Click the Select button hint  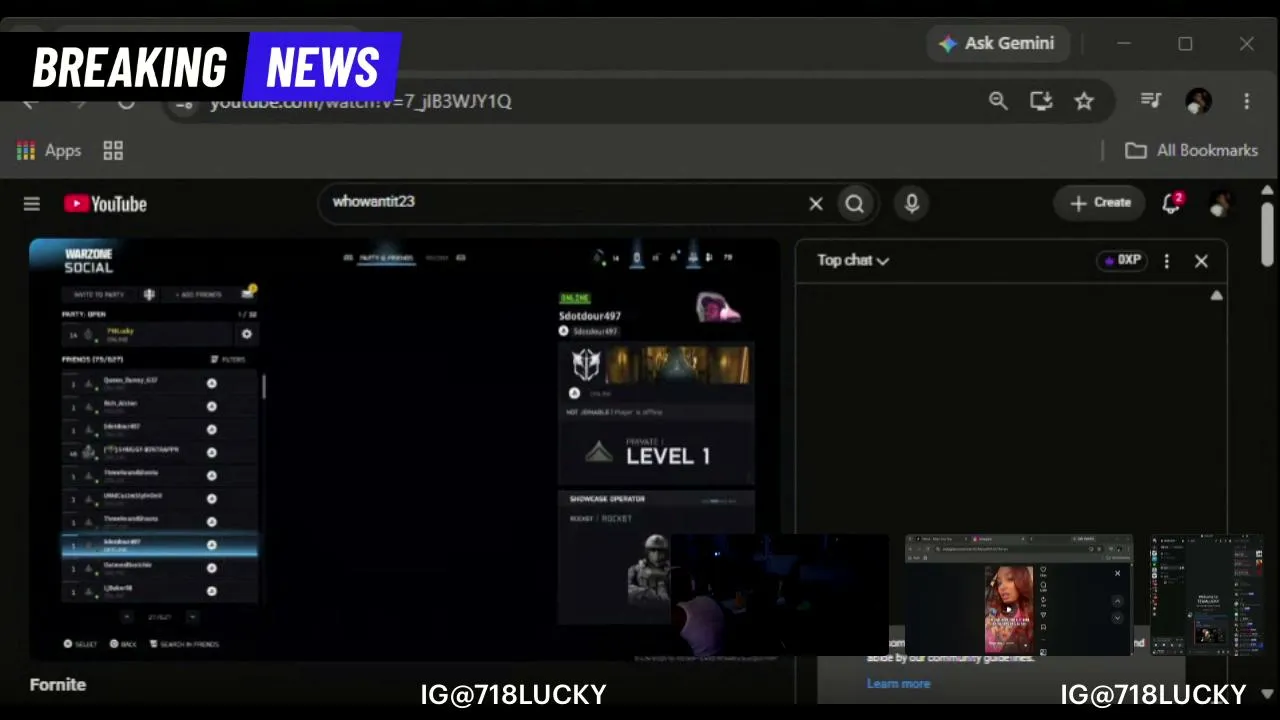[80, 644]
